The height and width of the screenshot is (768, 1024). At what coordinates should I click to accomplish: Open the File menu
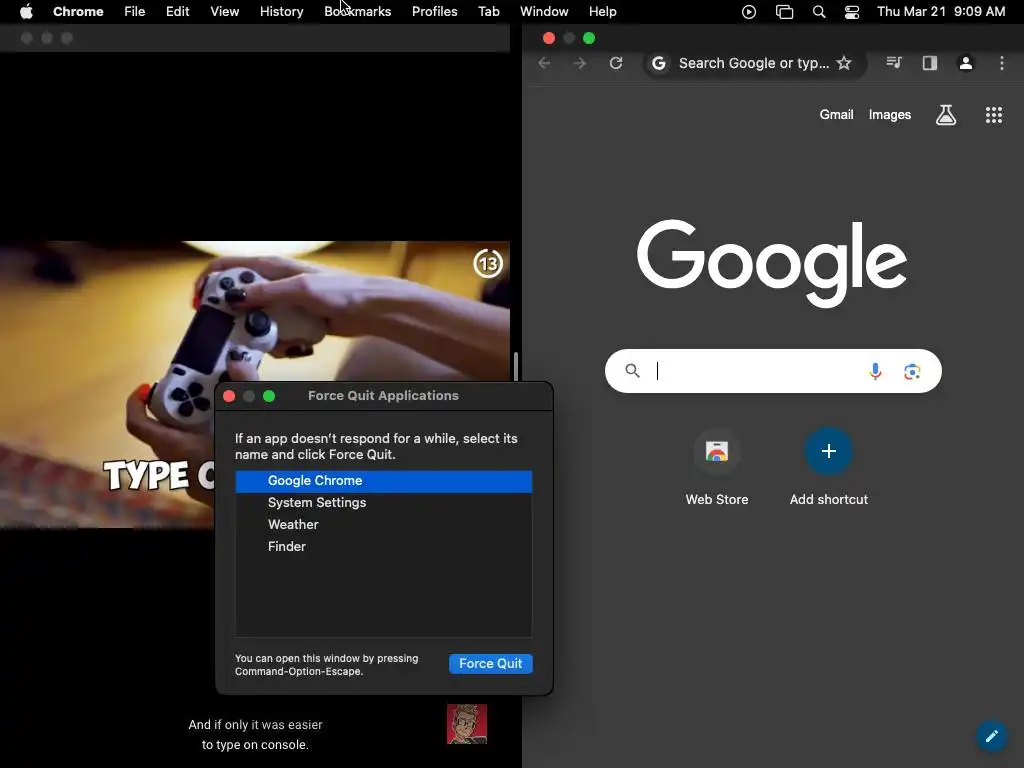coord(135,11)
